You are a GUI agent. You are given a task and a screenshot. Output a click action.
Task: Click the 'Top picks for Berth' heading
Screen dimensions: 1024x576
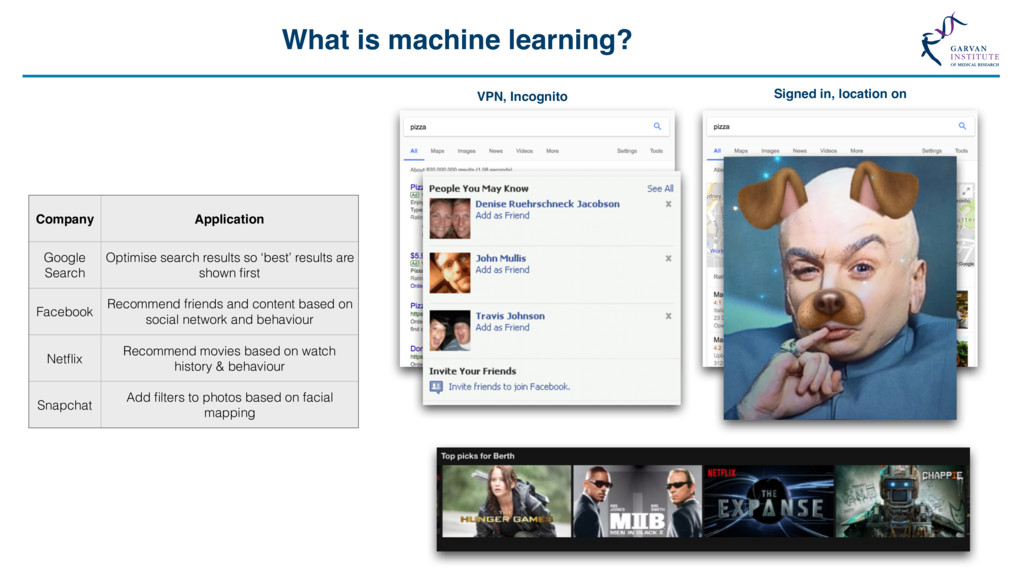[477, 456]
